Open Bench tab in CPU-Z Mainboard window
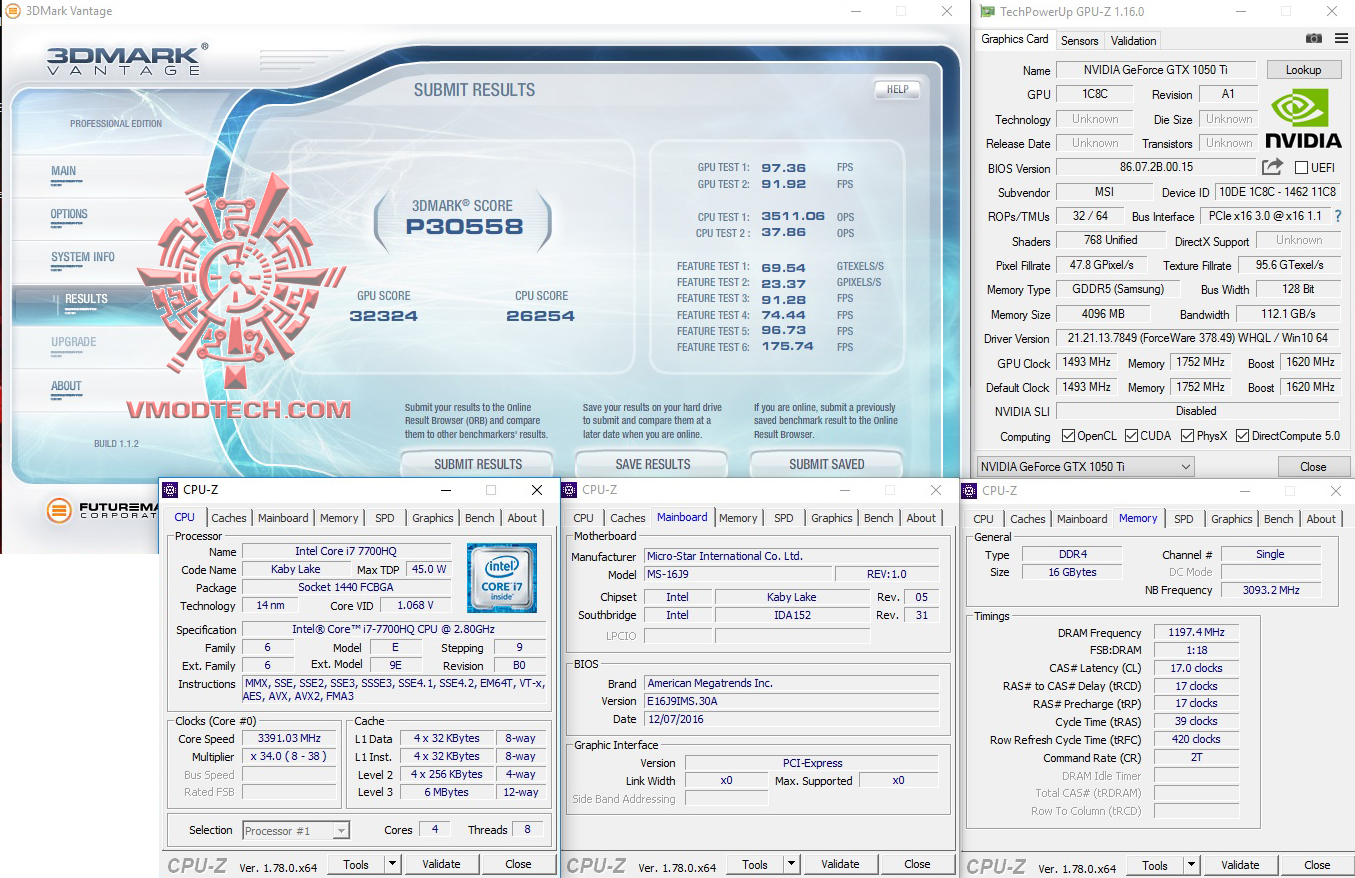Viewport: 1355px width, 878px height. (x=879, y=518)
